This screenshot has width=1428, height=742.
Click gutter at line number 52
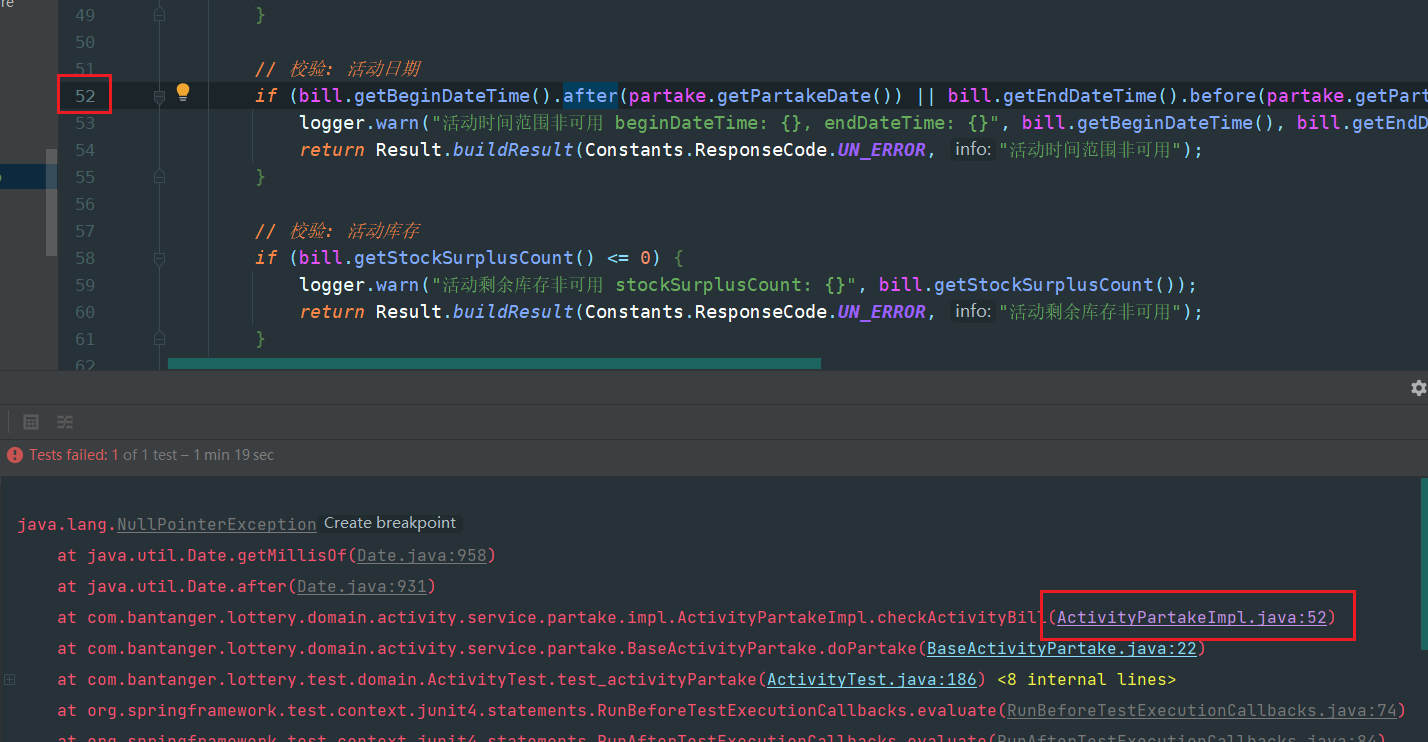pos(84,96)
